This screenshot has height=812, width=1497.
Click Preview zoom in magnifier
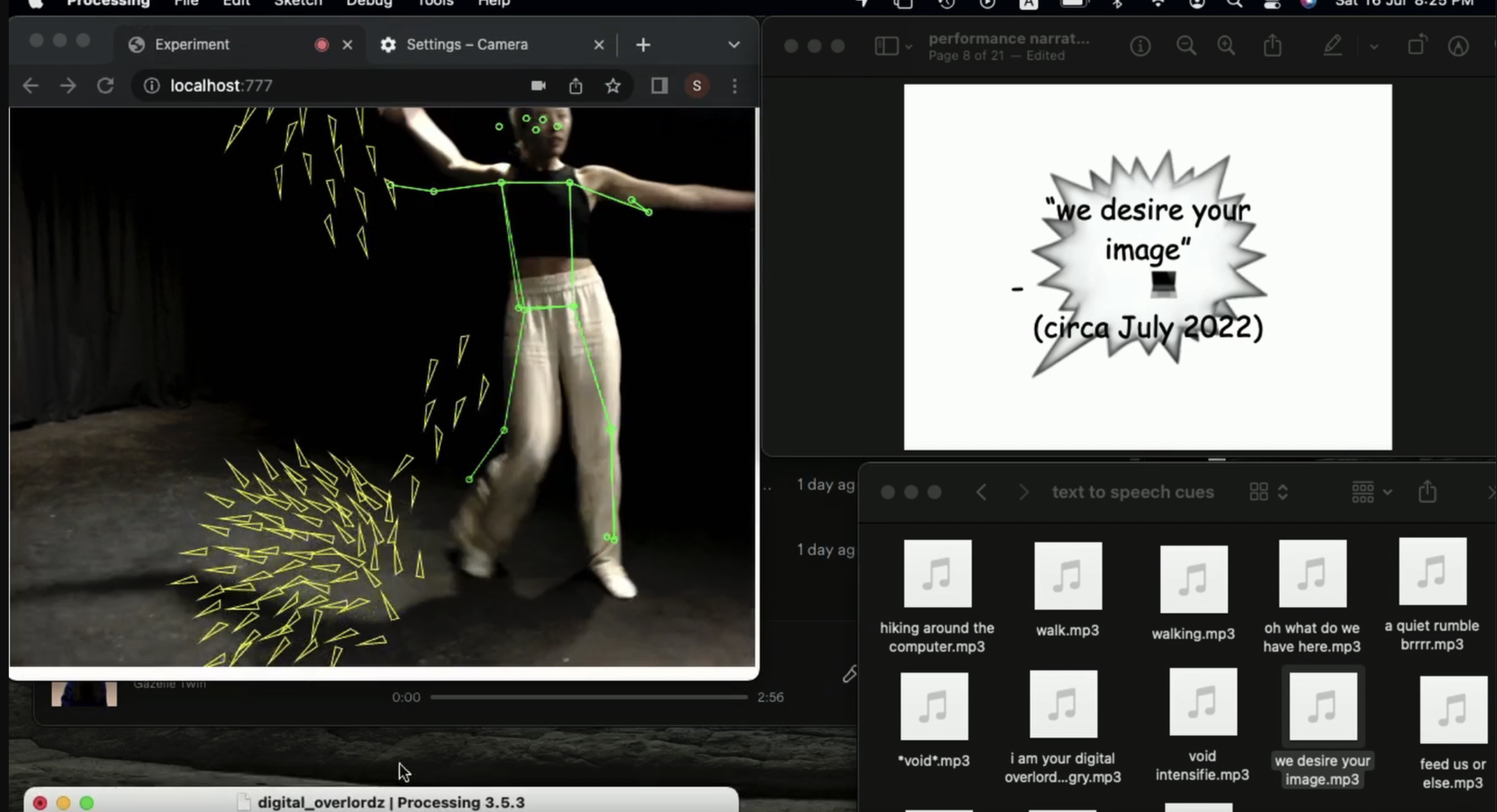pyautogui.click(x=1226, y=46)
